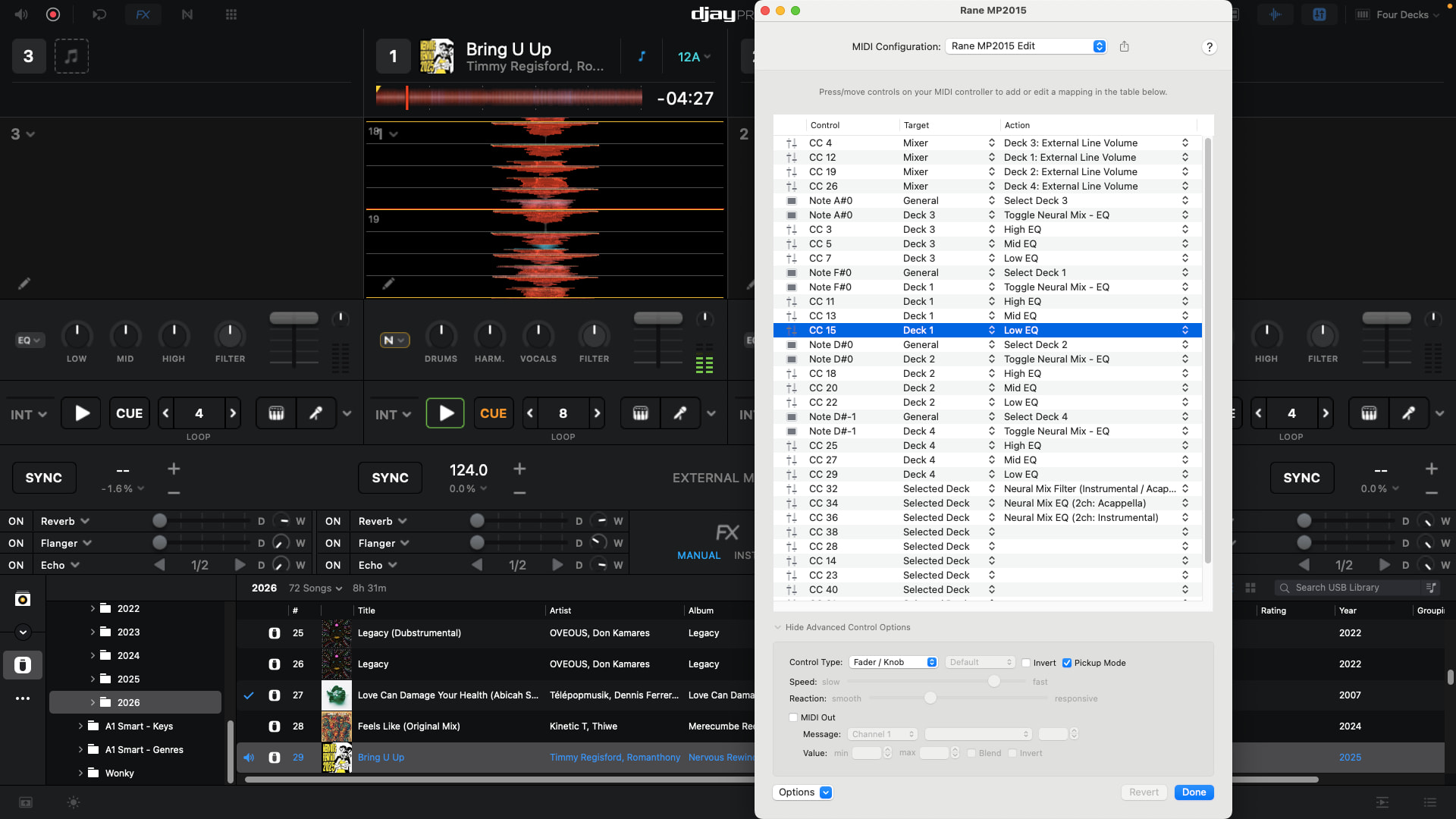
Task: Click the Neural Mix N icon
Action: 187,14
